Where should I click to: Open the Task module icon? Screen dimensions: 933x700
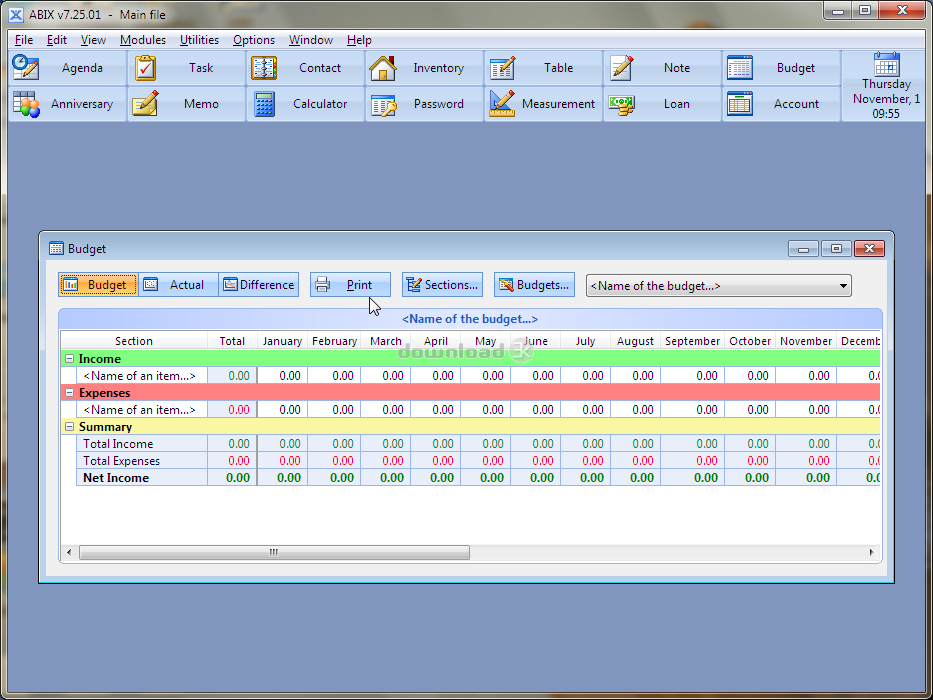click(x=145, y=68)
